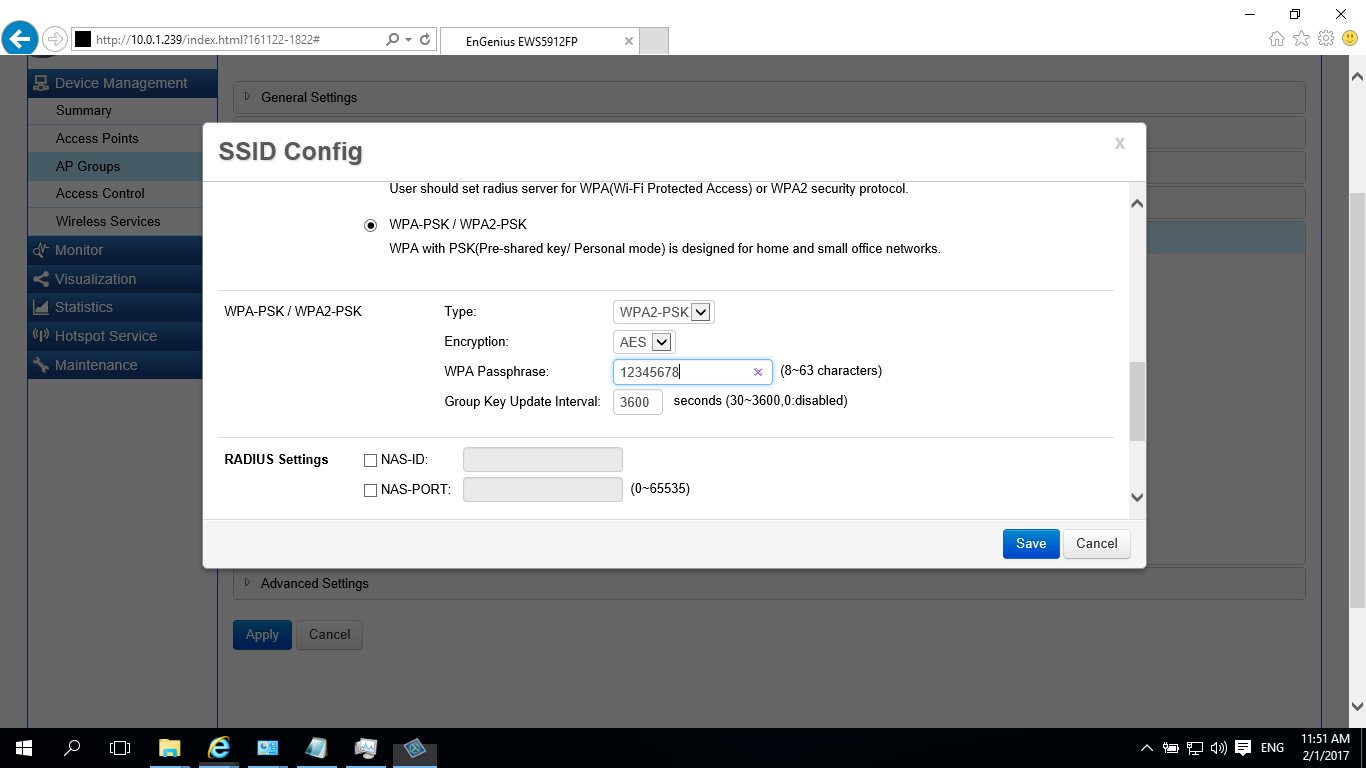1366x768 pixels.
Task: Open the Encryption dropdown showing AES
Action: click(645, 342)
